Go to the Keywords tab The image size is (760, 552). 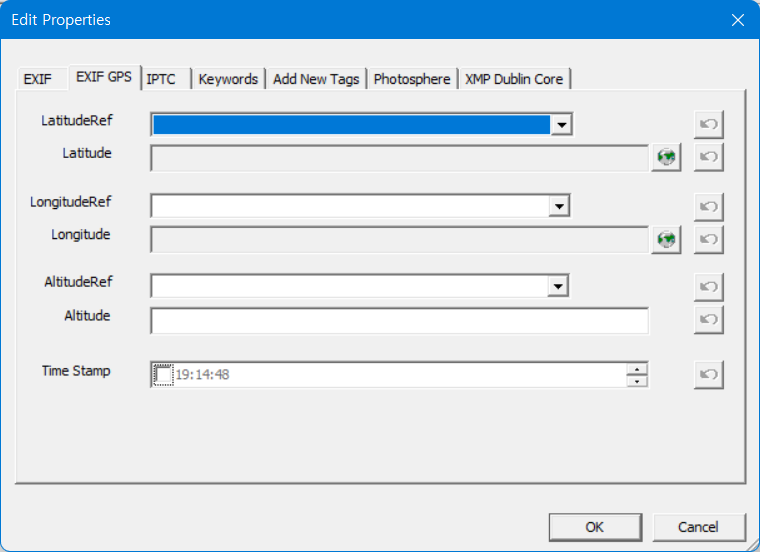[228, 79]
